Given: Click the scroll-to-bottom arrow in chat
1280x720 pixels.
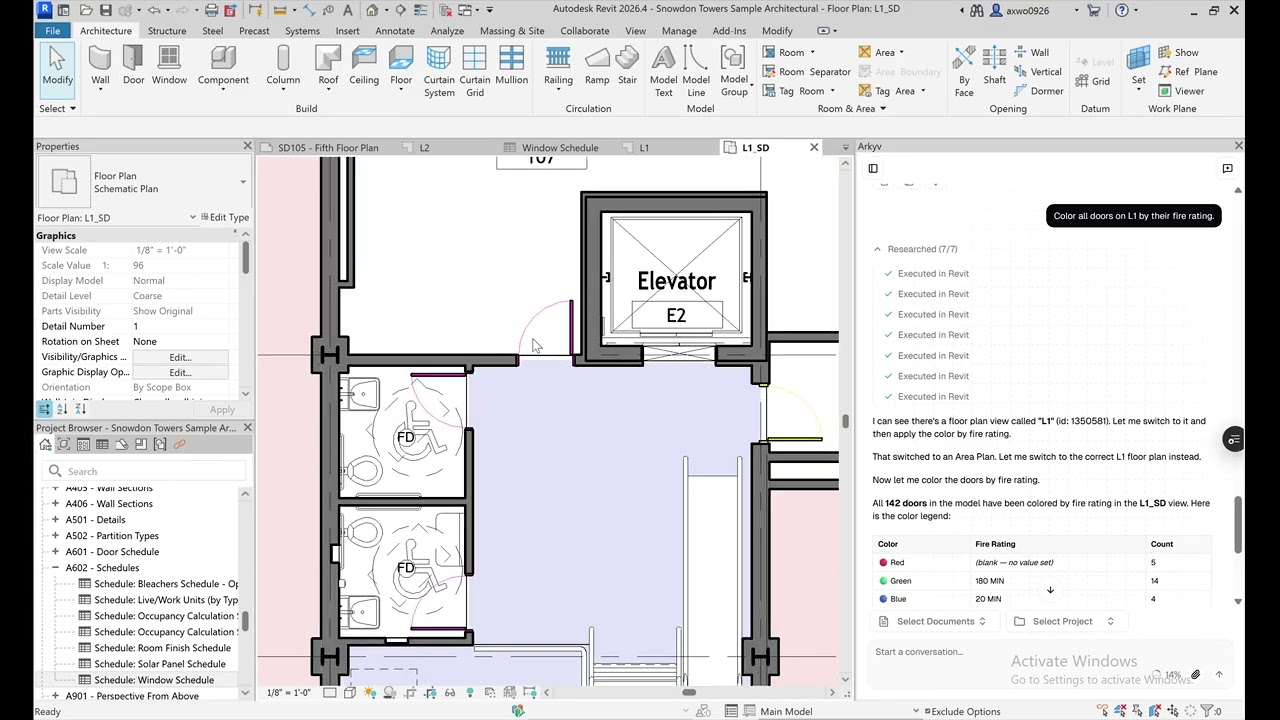Looking at the screenshot, I should tap(1050, 590).
